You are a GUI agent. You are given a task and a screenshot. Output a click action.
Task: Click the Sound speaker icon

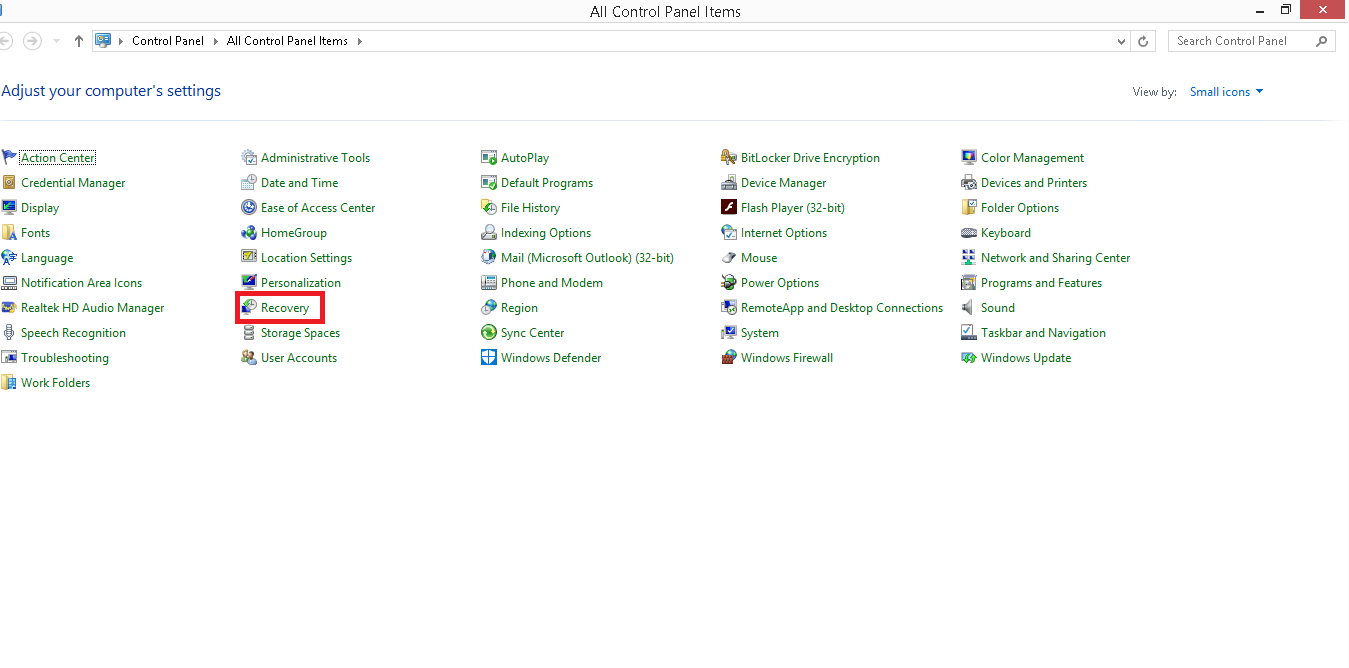pyautogui.click(x=969, y=307)
